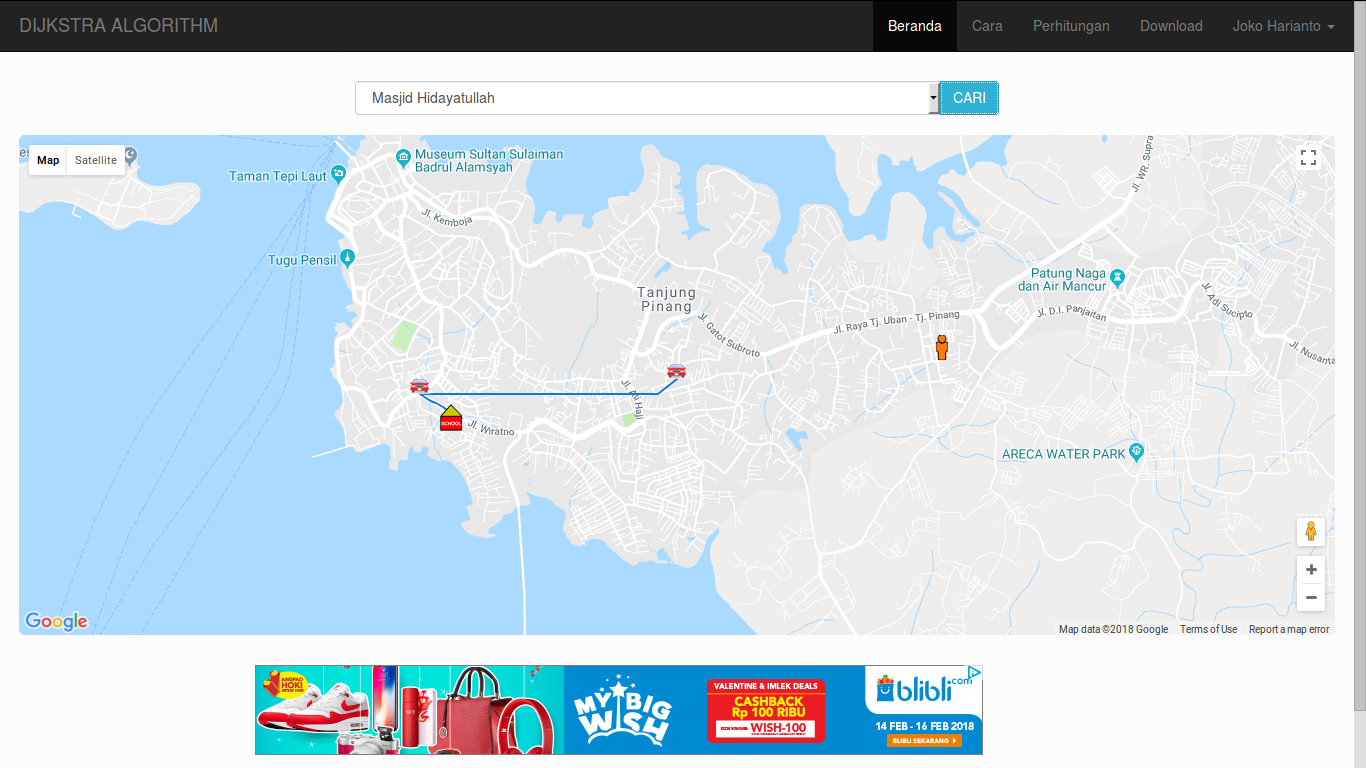This screenshot has height=768, width=1366.
Task: Toggle fullscreen map view
Action: tap(1308, 158)
